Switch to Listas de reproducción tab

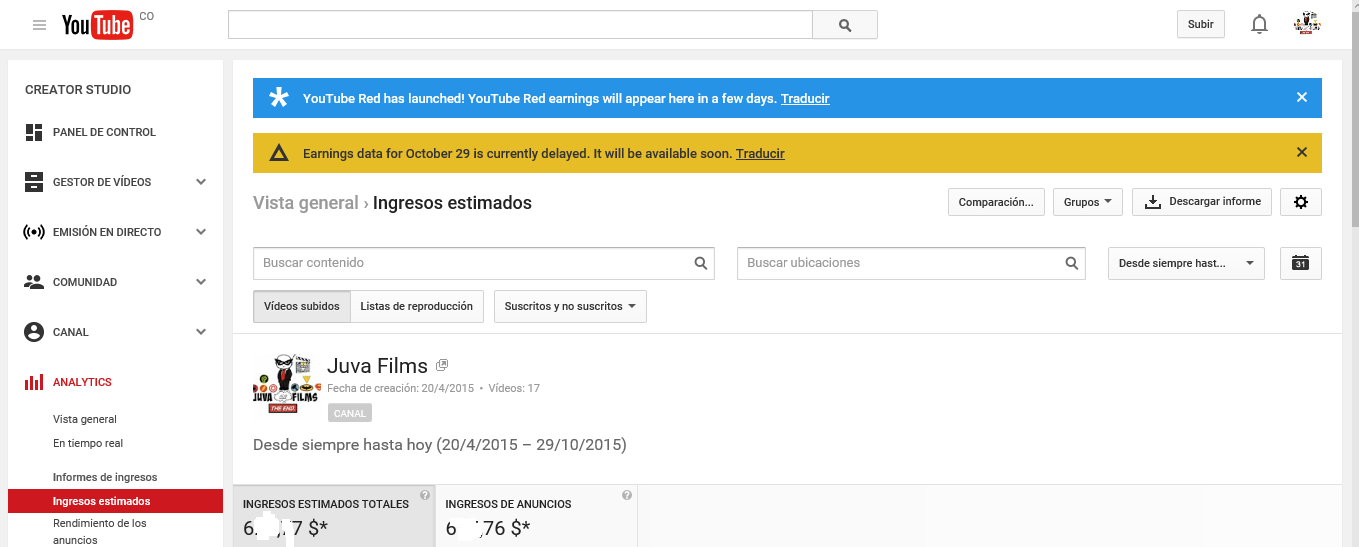coord(417,306)
